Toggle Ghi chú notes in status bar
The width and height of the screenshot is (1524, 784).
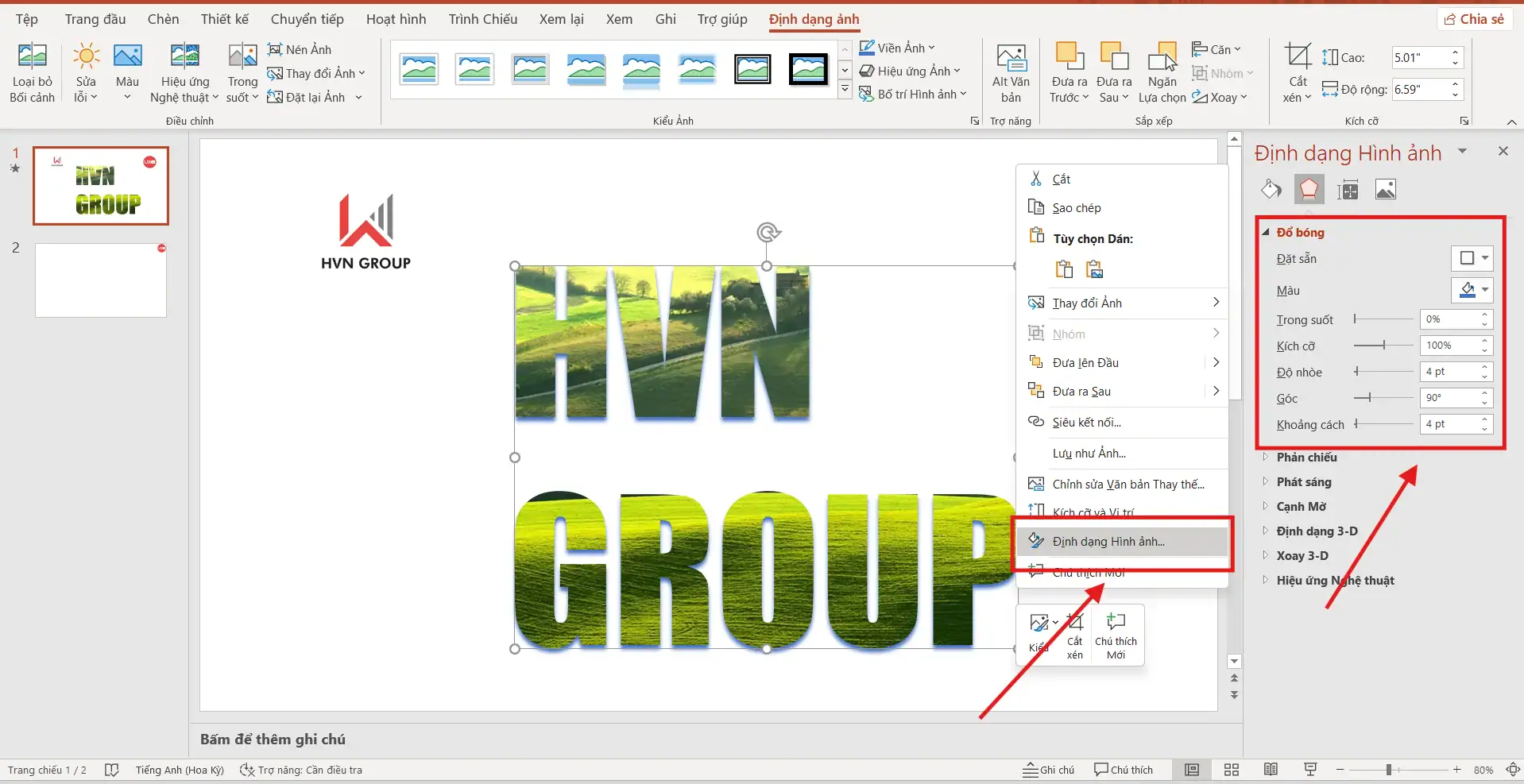pyautogui.click(x=1048, y=770)
